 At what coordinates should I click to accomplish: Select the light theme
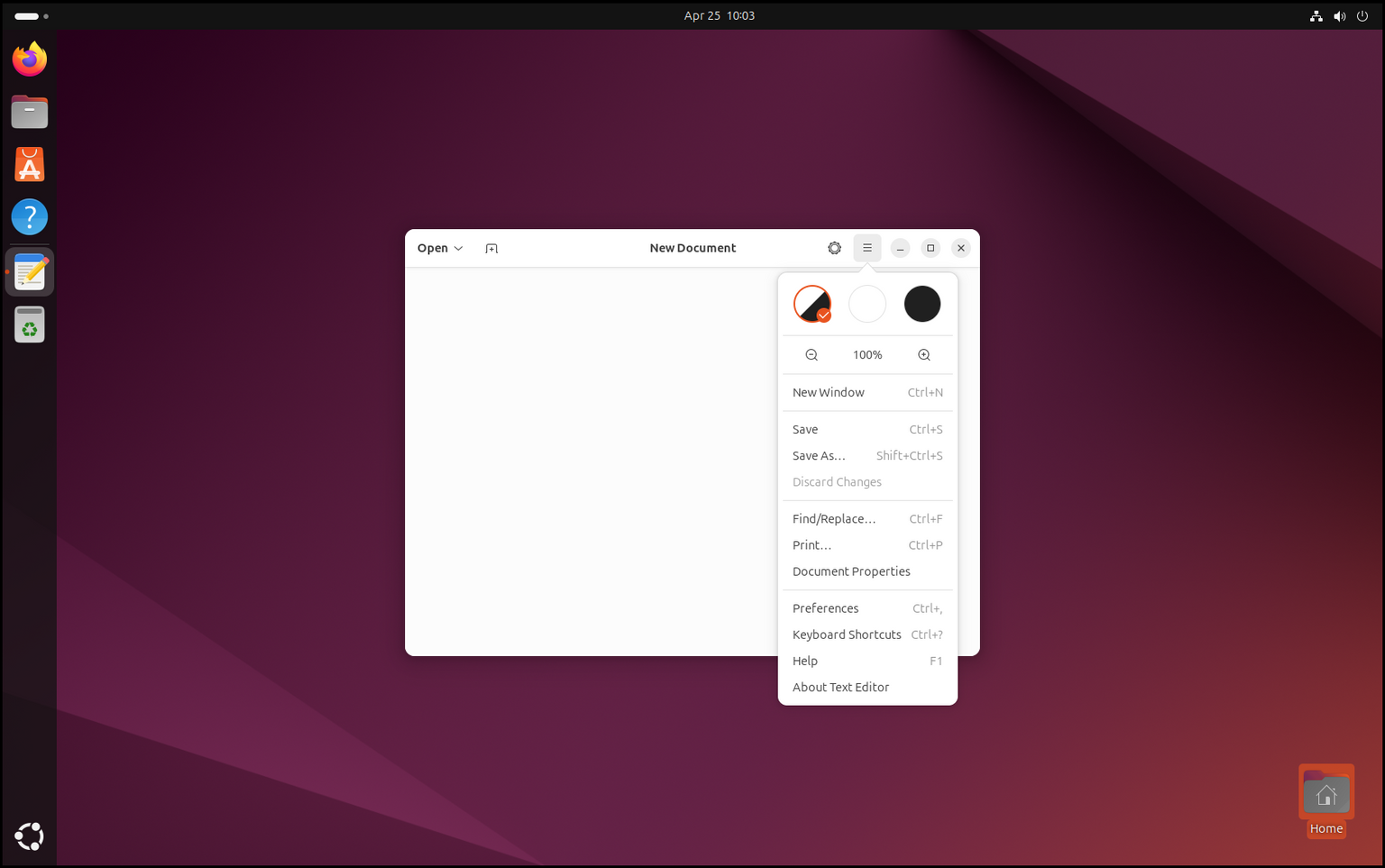pos(867,304)
